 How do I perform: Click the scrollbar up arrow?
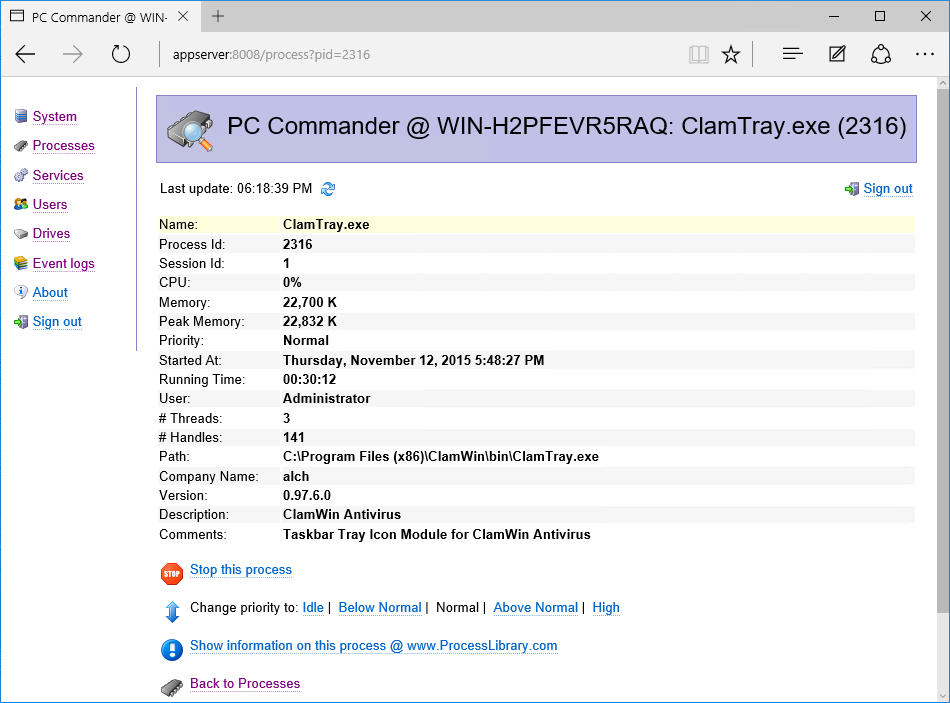[x=943, y=83]
